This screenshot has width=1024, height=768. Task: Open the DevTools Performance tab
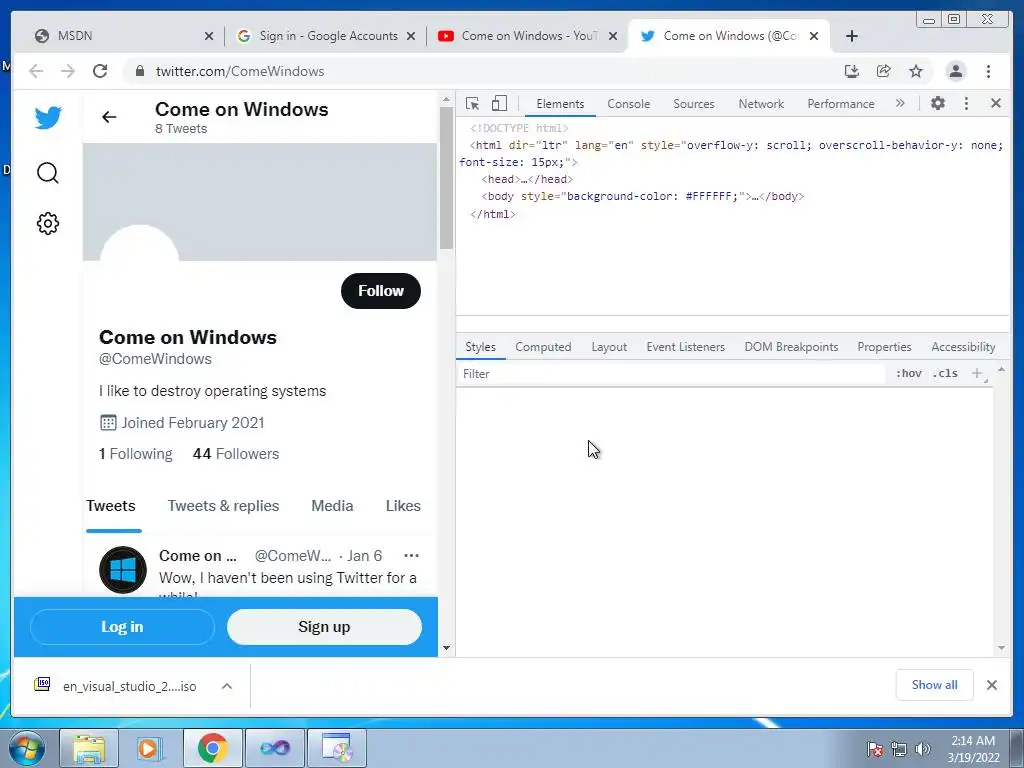(x=840, y=104)
